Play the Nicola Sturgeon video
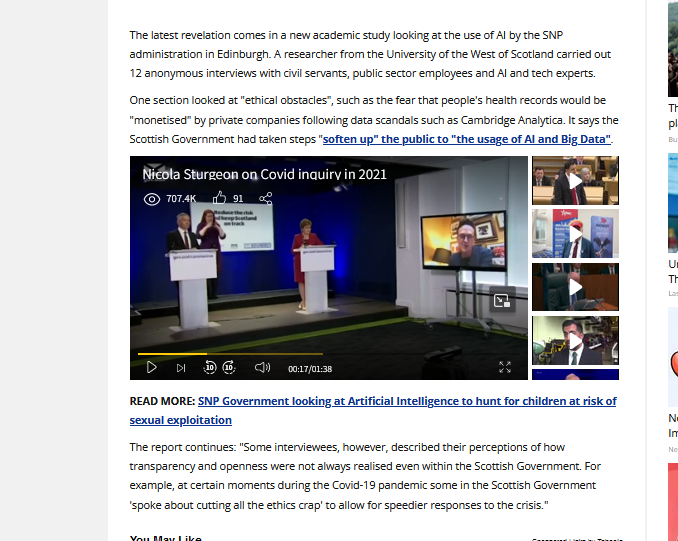This screenshot has width=678, height=541. (151, 368)
